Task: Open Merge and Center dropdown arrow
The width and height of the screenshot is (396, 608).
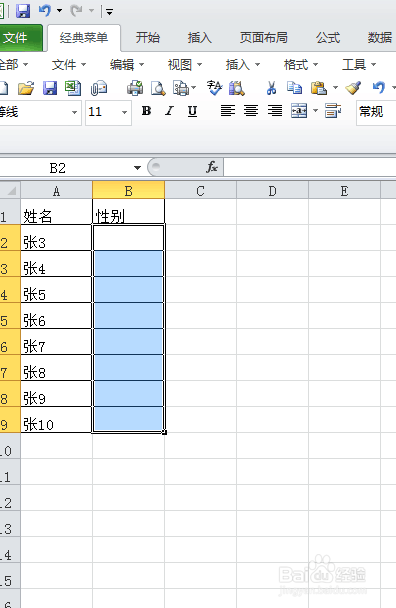Action: [315, 111]
